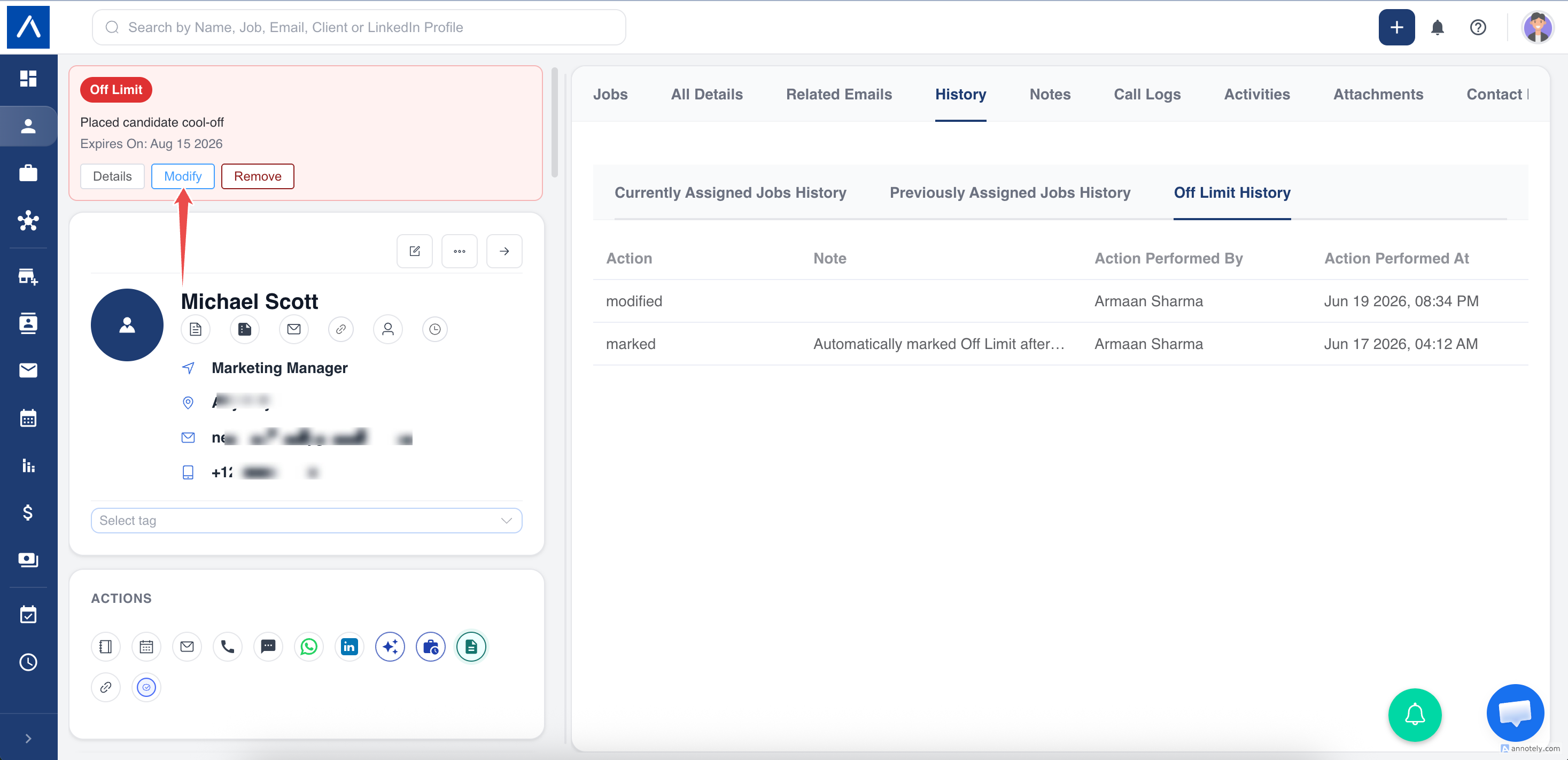The image size is (1568, 760).
Task: Click the green floating bell button
Action: (x=1415, y=715)
